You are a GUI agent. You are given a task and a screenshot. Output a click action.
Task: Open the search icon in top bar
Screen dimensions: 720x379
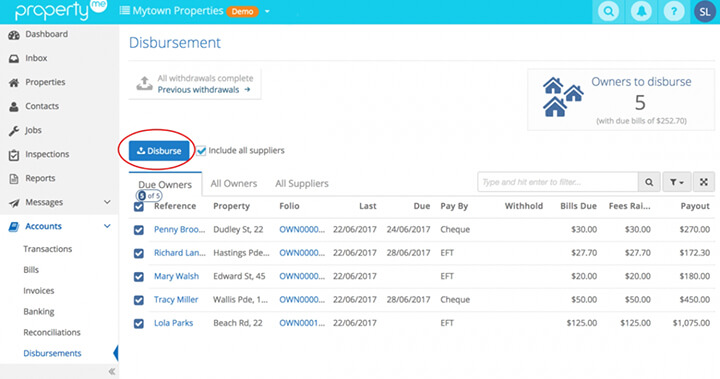(608, 11)
